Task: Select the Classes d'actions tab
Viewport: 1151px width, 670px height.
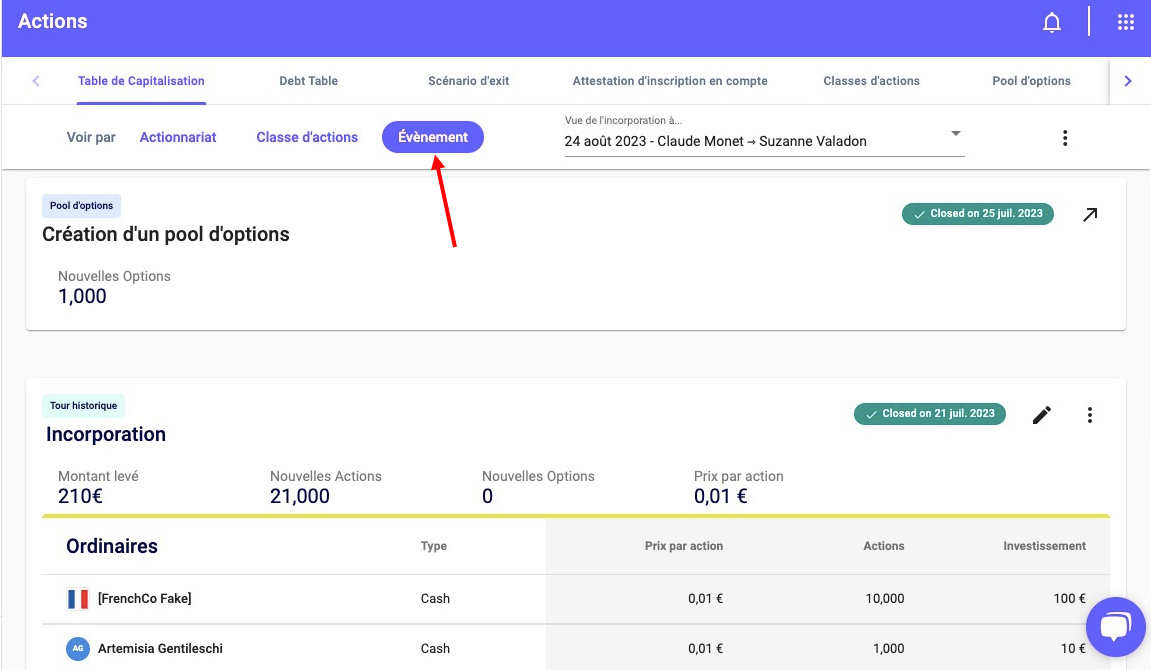Action: [871, 81]
